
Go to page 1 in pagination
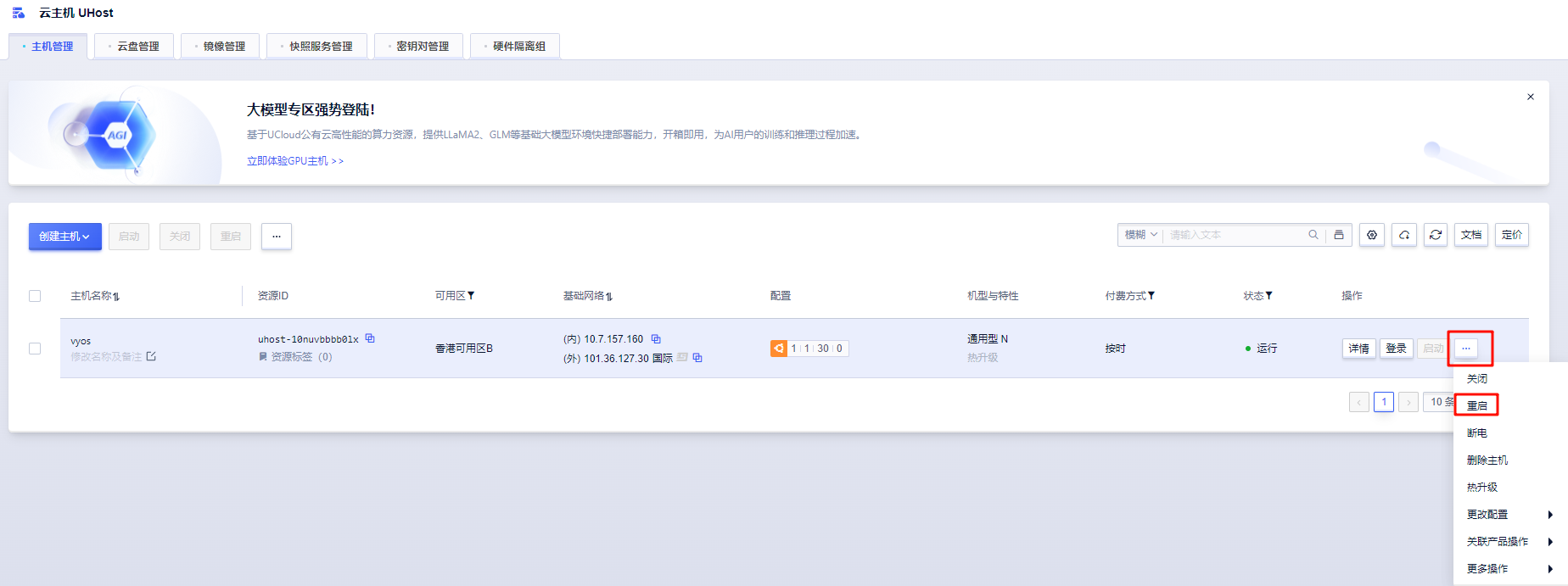tap(1384, 402)
